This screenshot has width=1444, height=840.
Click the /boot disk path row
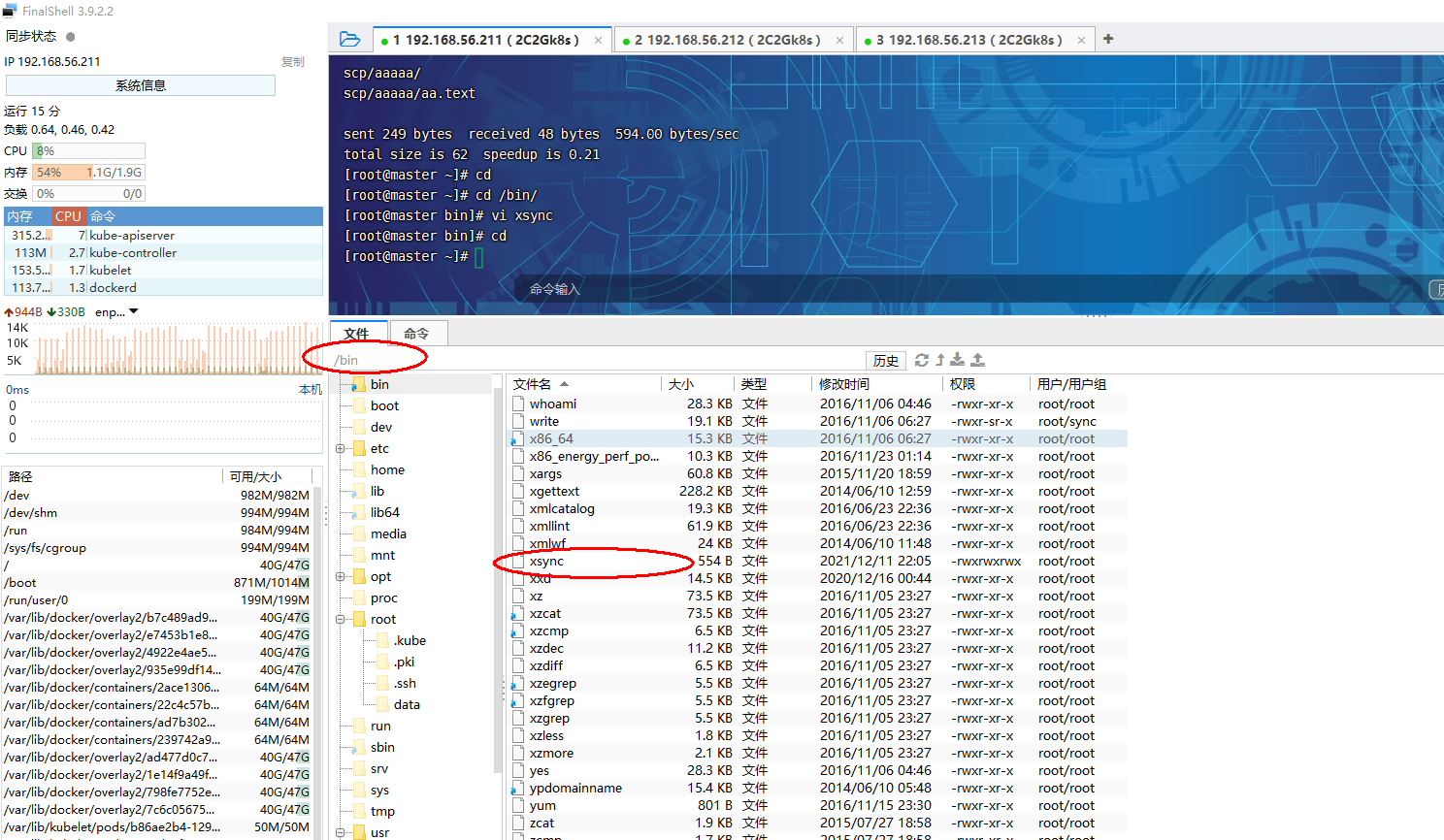pyautogui.click(x=157, y=582)
